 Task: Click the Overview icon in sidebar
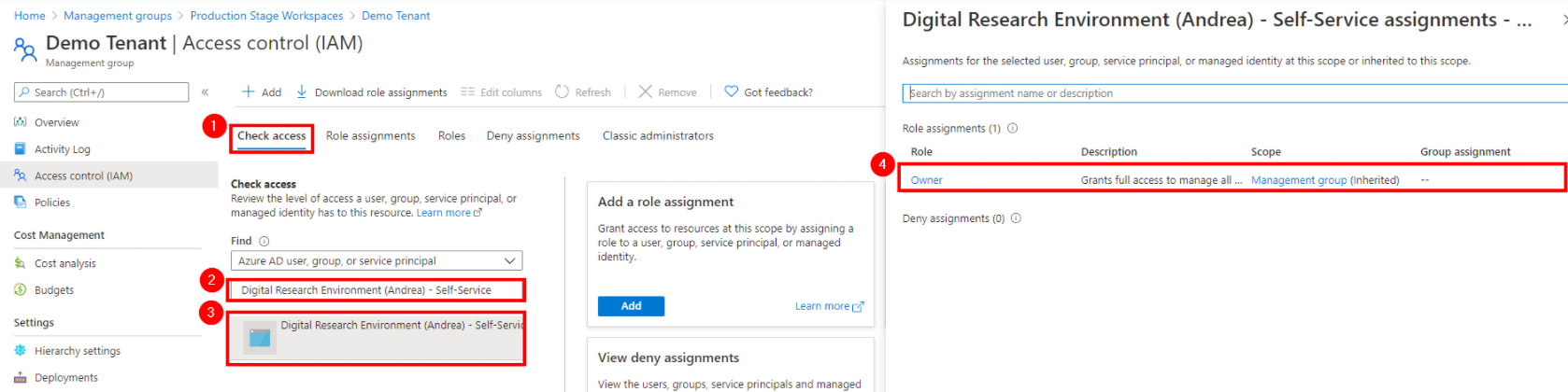click(x=21, y=122)
